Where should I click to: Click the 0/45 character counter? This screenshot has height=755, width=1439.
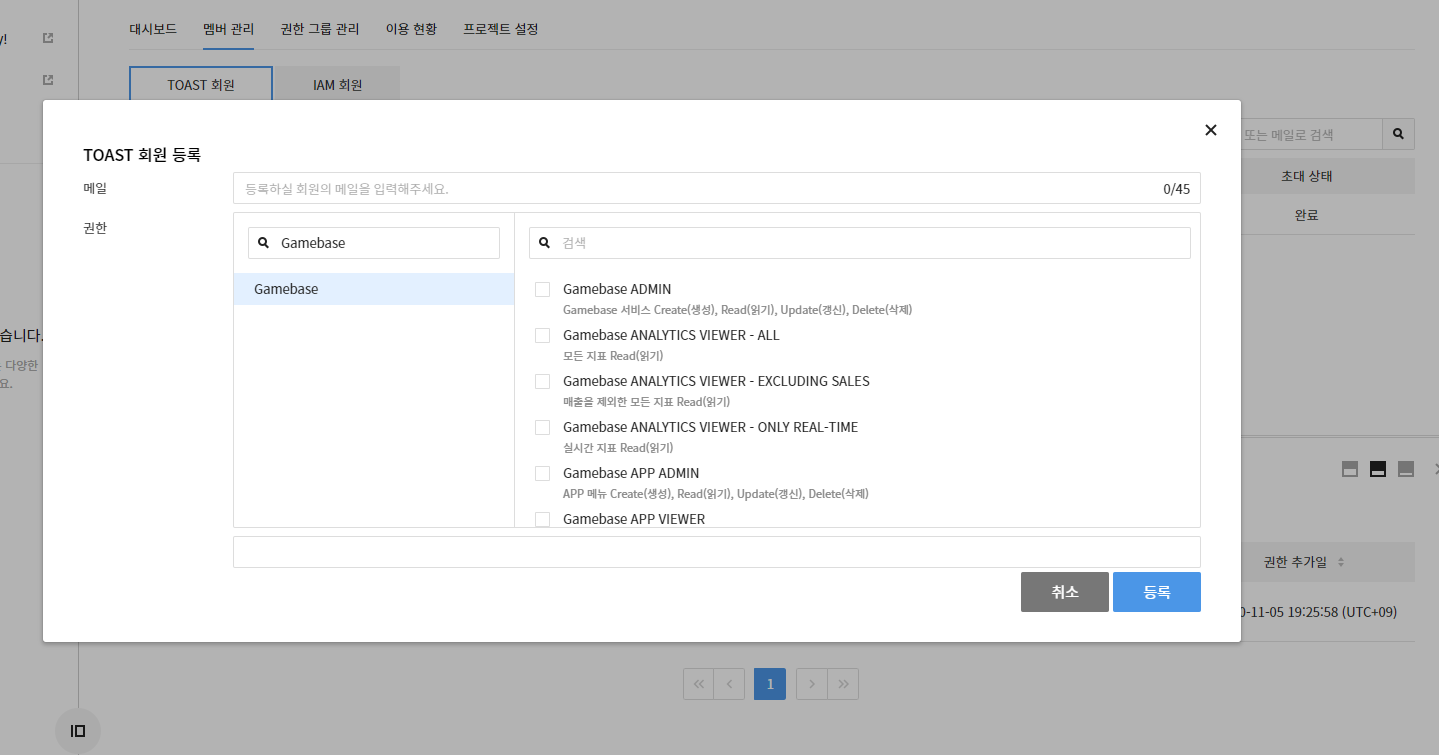1176,188
